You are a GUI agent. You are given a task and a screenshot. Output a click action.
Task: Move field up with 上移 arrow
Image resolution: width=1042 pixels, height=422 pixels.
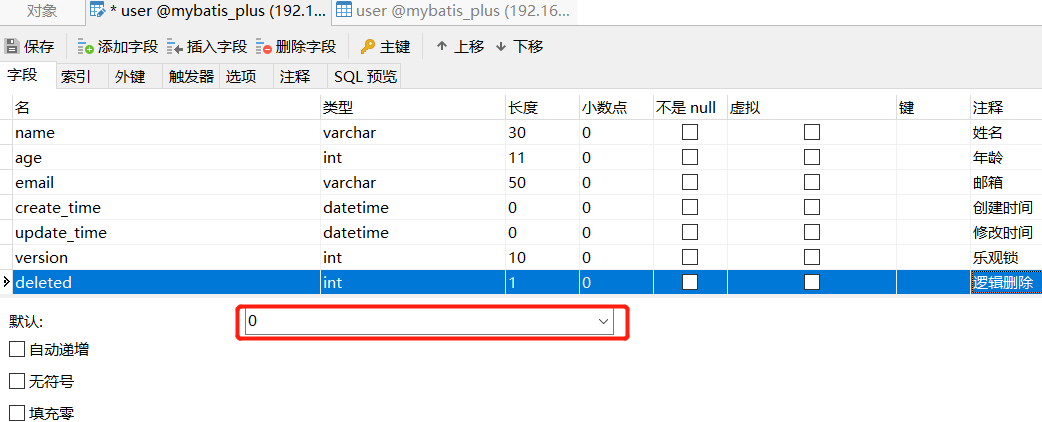tap(441, 47)
